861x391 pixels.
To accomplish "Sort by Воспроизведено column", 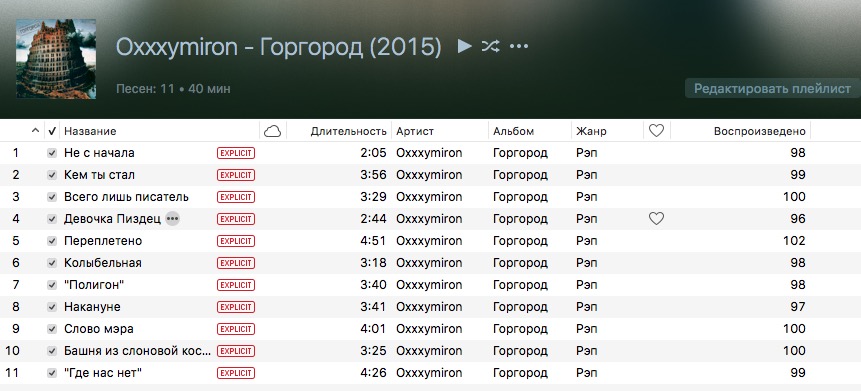I will (x=759, y=131).
